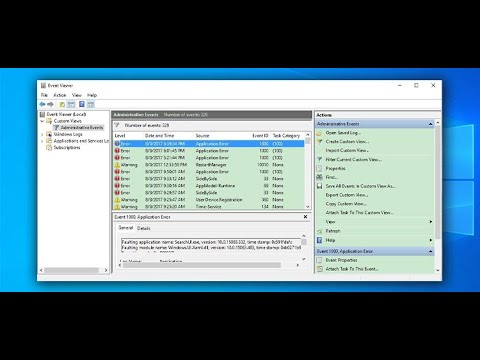Sort by the Task Category column header
This screenshot has height=360, width=480.
[x=287, y=136]
